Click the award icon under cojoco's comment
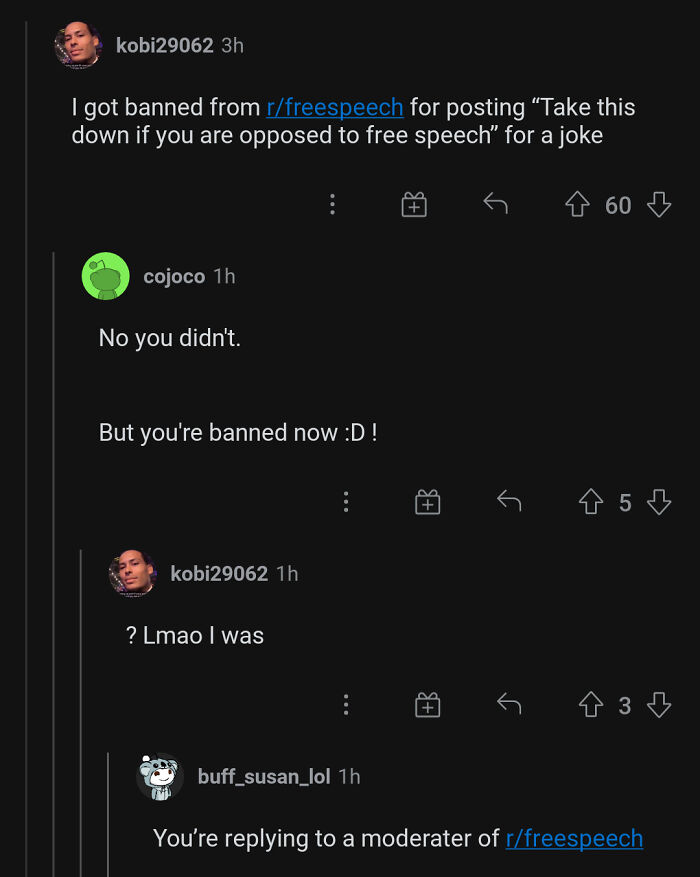Screen dimensions: 700x877 [x=427, y=502]
